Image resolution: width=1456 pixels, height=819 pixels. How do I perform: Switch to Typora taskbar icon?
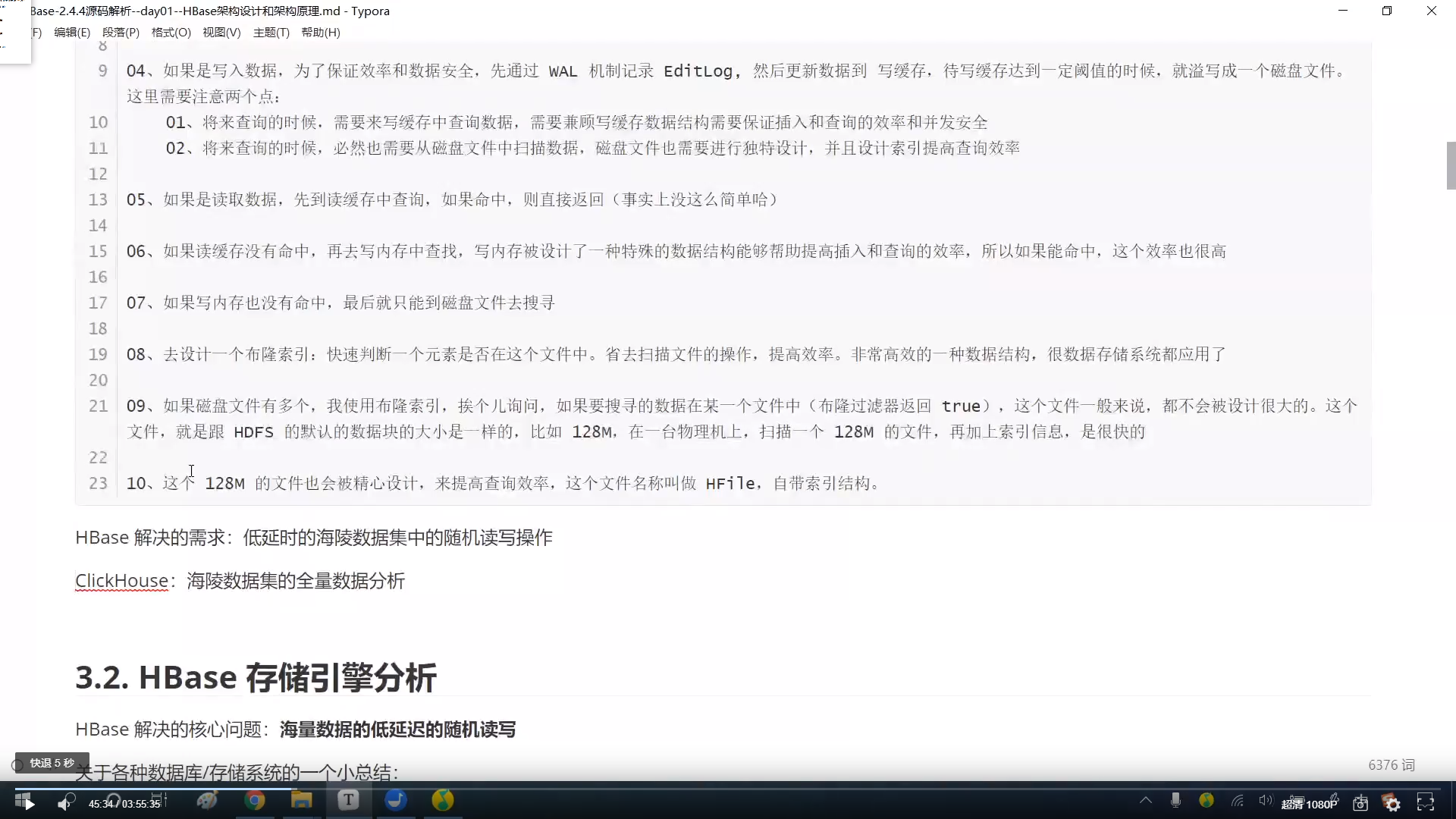pyautogui.click(x=348, y=800)
